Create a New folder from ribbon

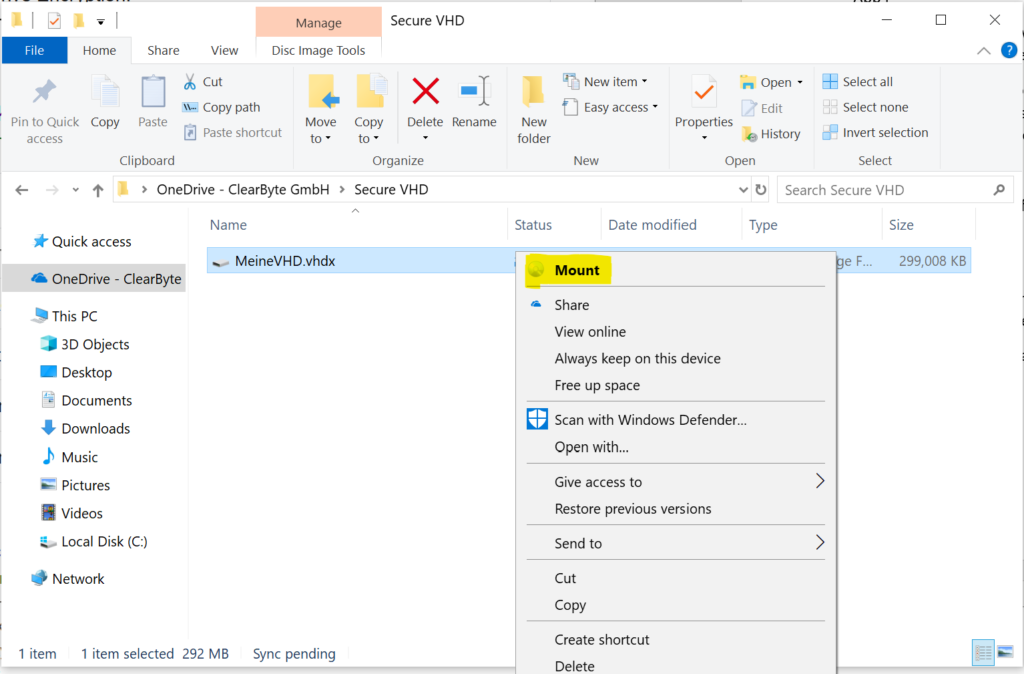534,110
